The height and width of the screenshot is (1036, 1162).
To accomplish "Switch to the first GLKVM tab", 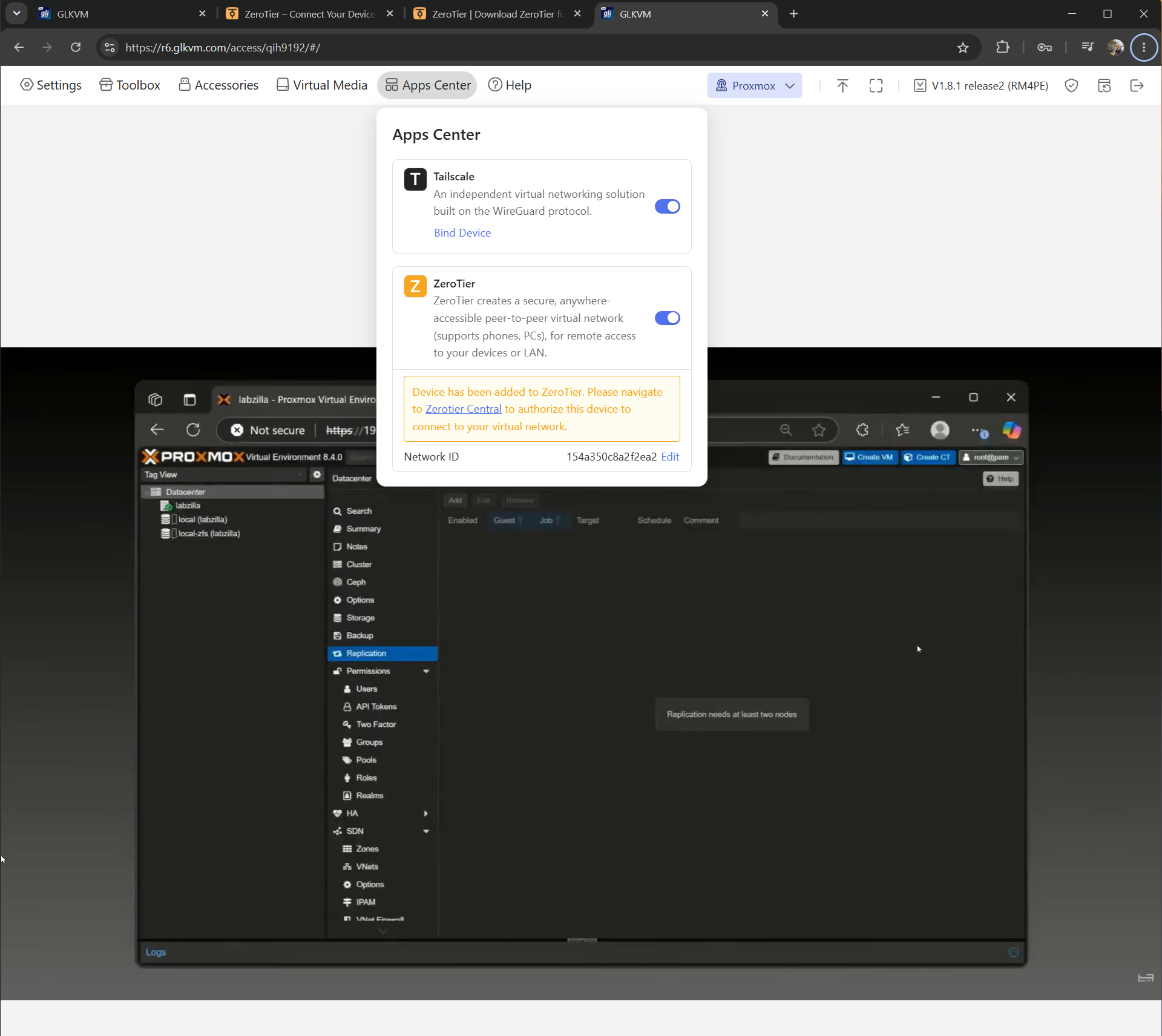I will pyautogui.click(x=121, y=14).
